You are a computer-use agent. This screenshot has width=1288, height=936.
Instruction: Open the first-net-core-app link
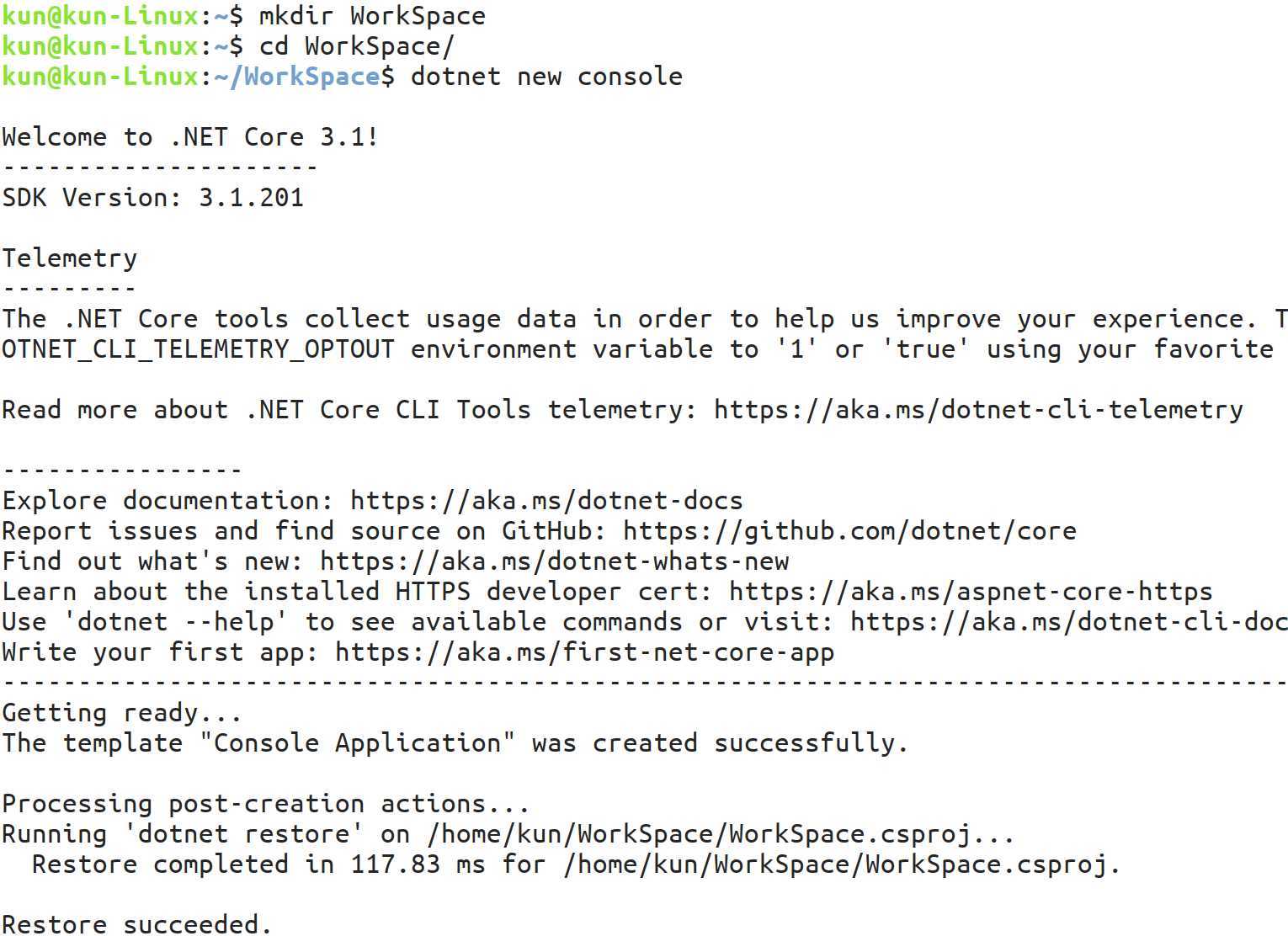[x=584, y=652]
